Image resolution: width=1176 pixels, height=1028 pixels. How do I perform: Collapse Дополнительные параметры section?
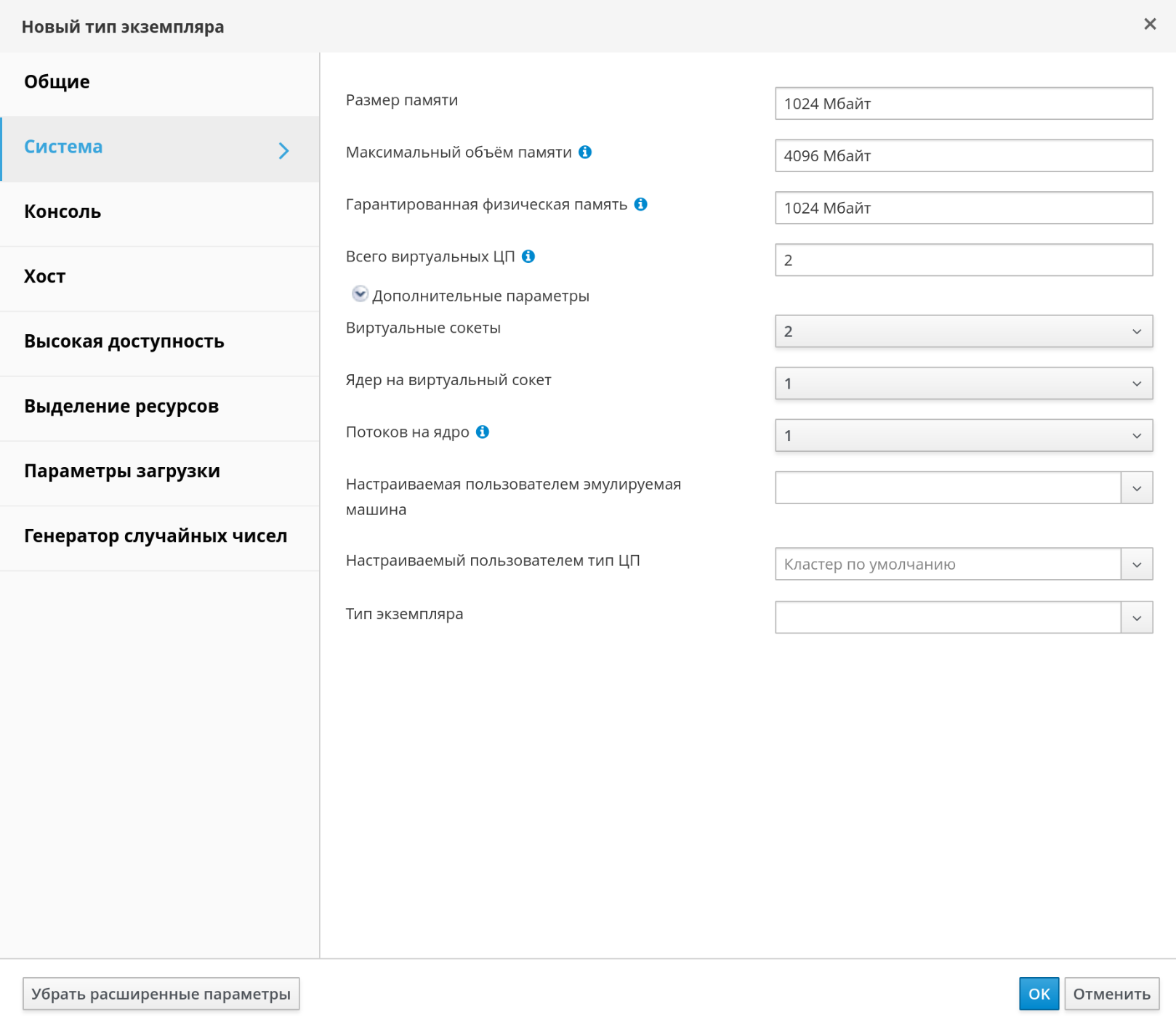click(360, 294)
